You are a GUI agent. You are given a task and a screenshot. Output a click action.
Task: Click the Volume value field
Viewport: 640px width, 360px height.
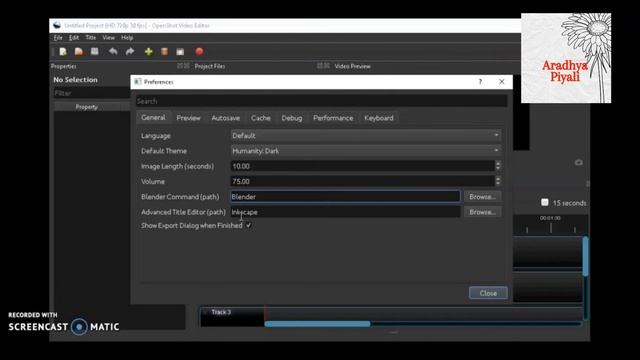coord(362,181)
